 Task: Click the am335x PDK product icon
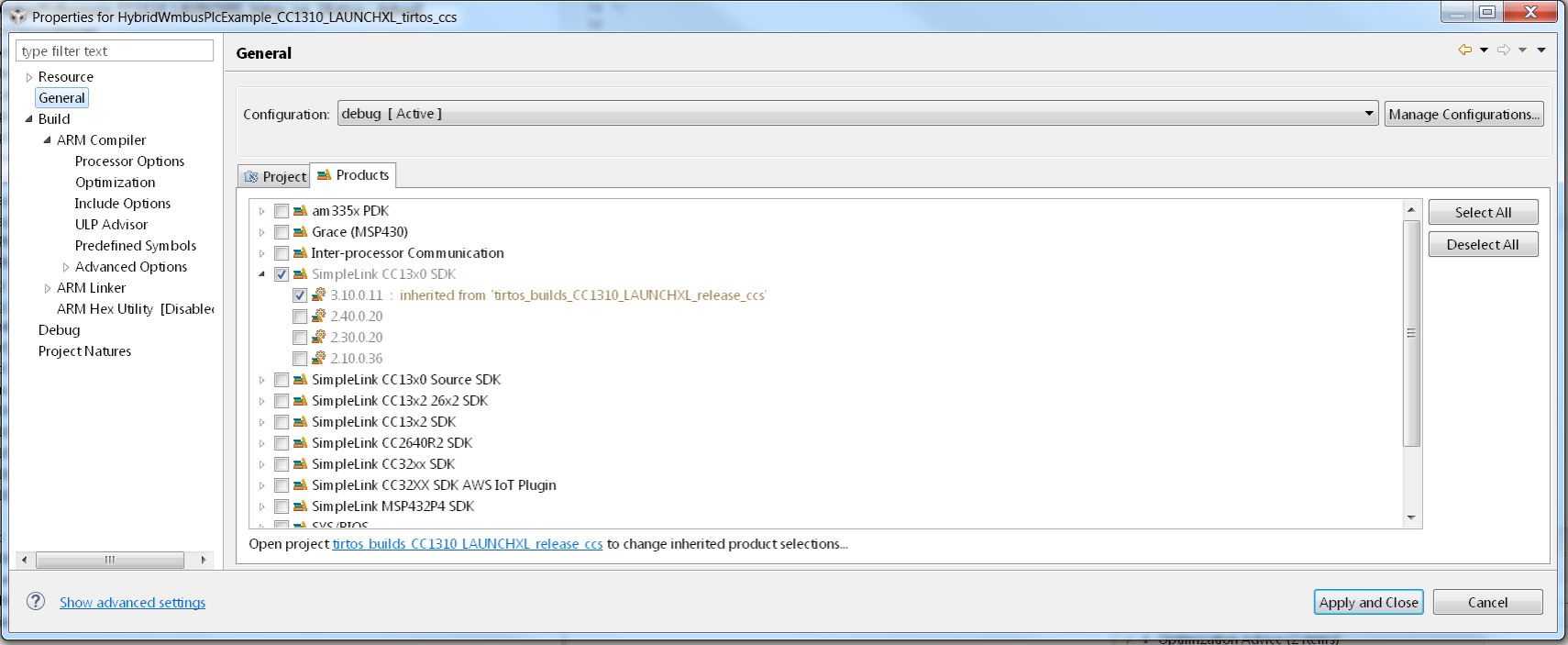300,211
